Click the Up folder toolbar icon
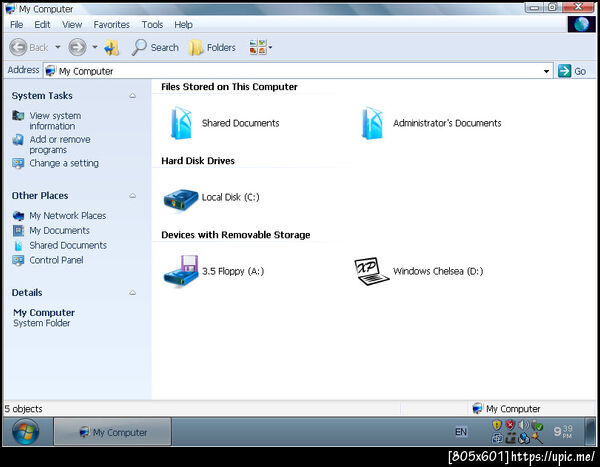This screenshot has width=600, height=467. (112, 47)
